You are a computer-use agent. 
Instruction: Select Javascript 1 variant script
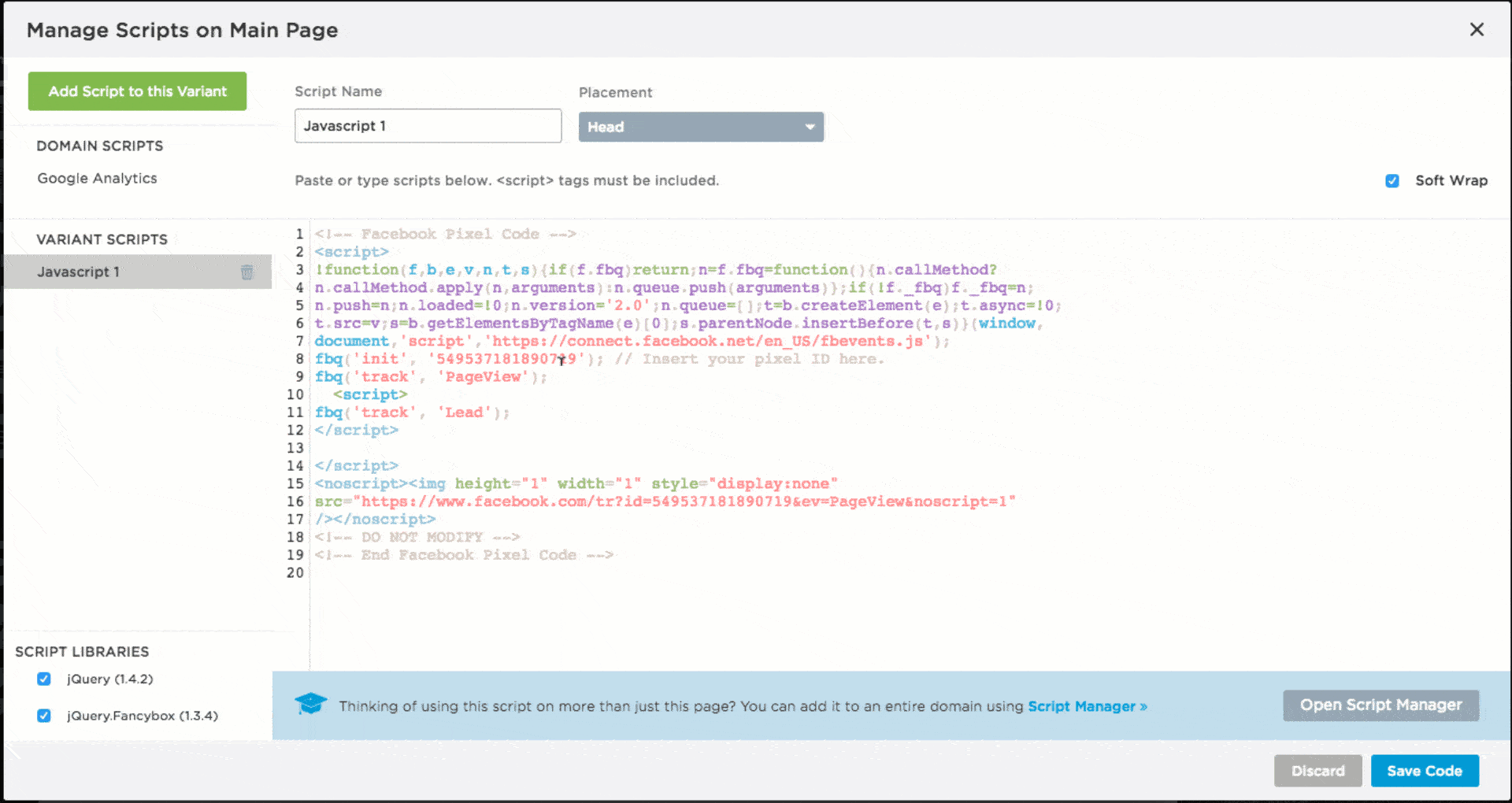(x=138, y=272)
